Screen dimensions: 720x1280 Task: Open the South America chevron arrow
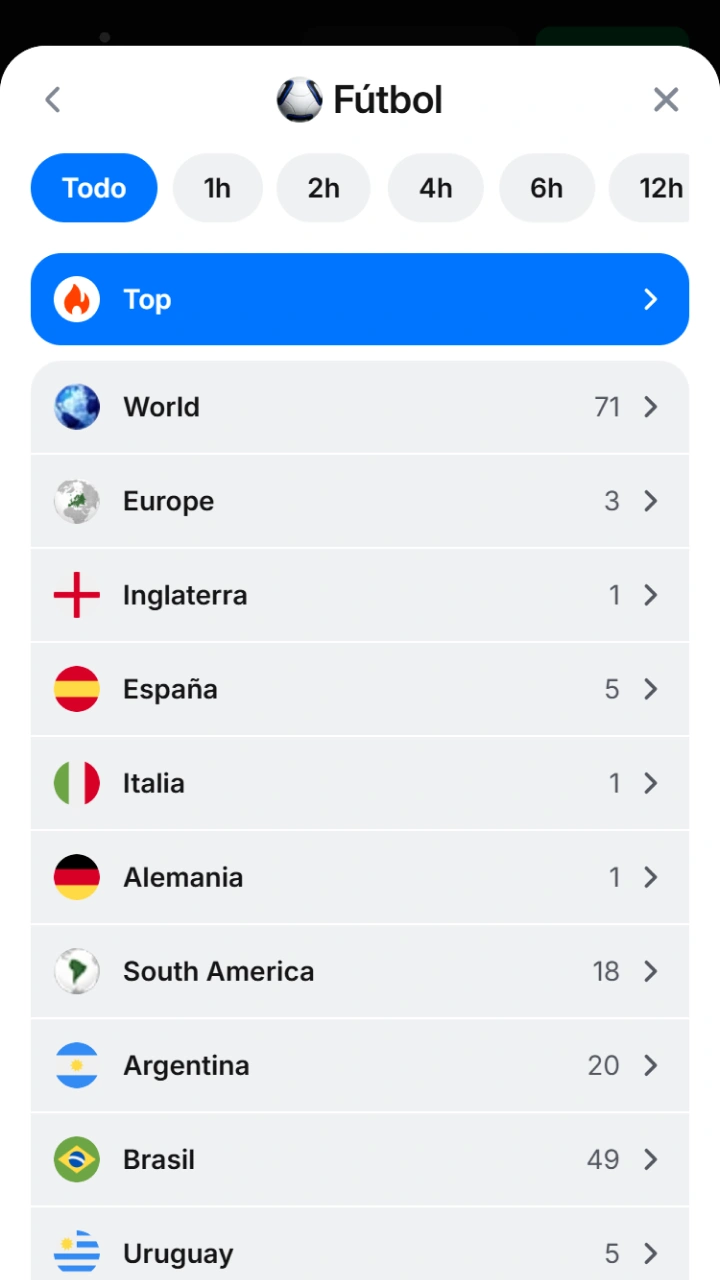(651, 971)
